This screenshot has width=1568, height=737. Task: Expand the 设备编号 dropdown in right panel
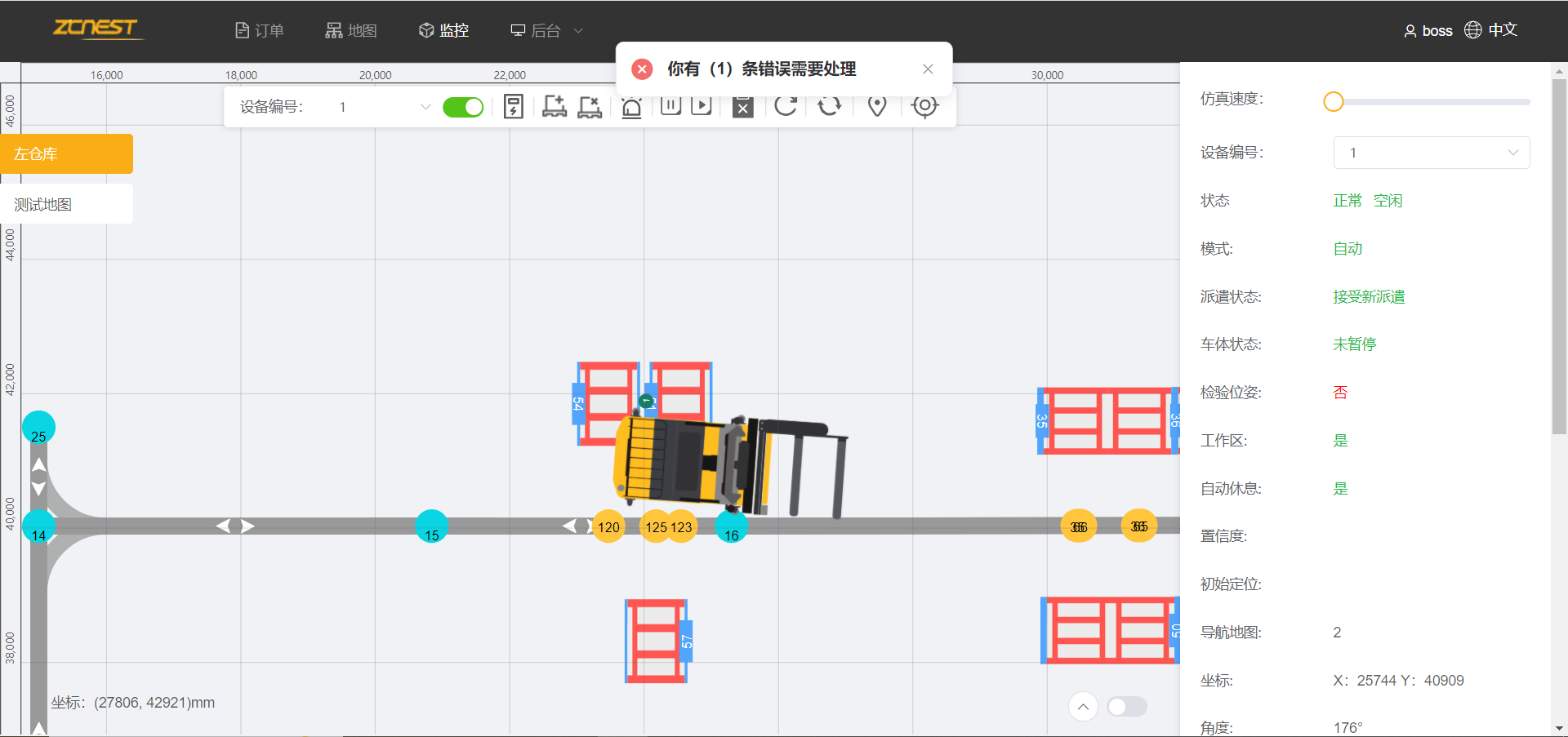tap(1431, 153)
